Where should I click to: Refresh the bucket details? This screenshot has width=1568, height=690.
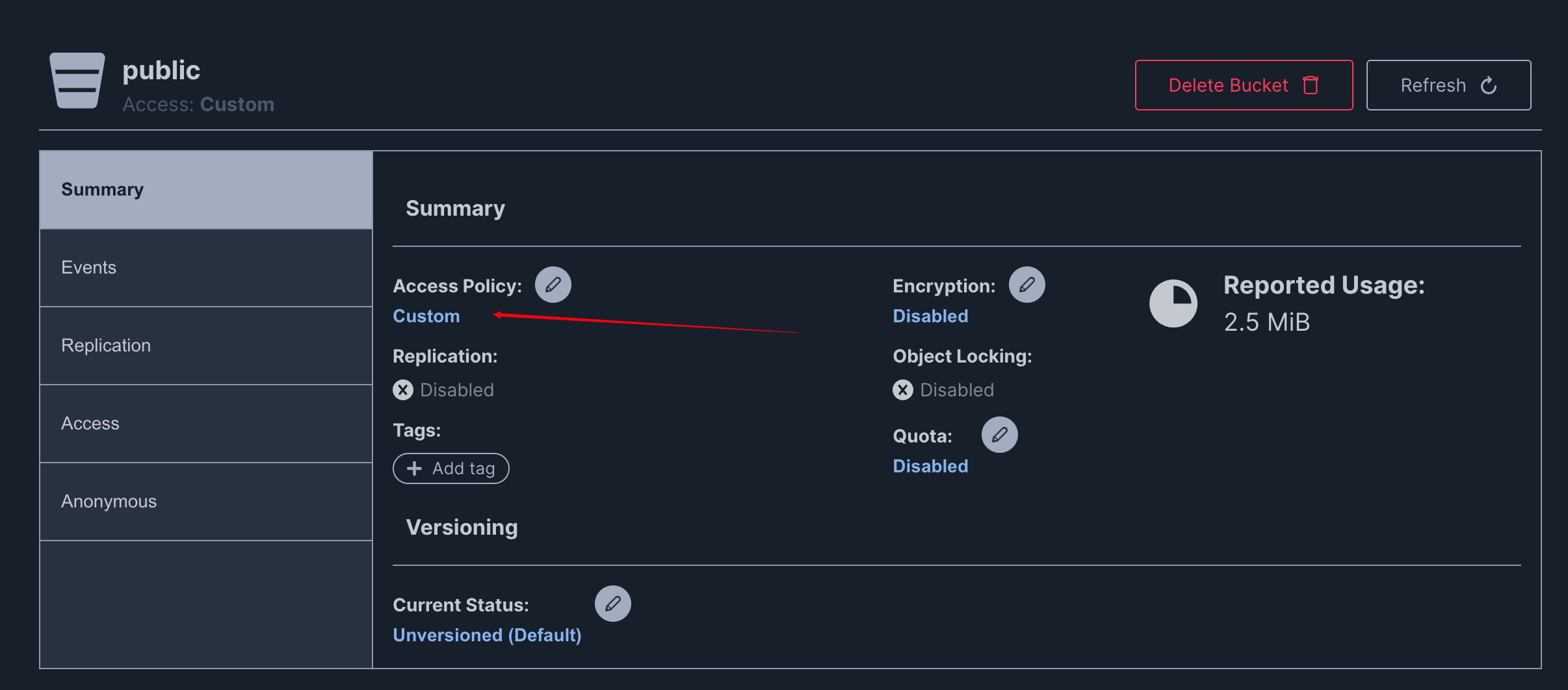coord(1448,85)
